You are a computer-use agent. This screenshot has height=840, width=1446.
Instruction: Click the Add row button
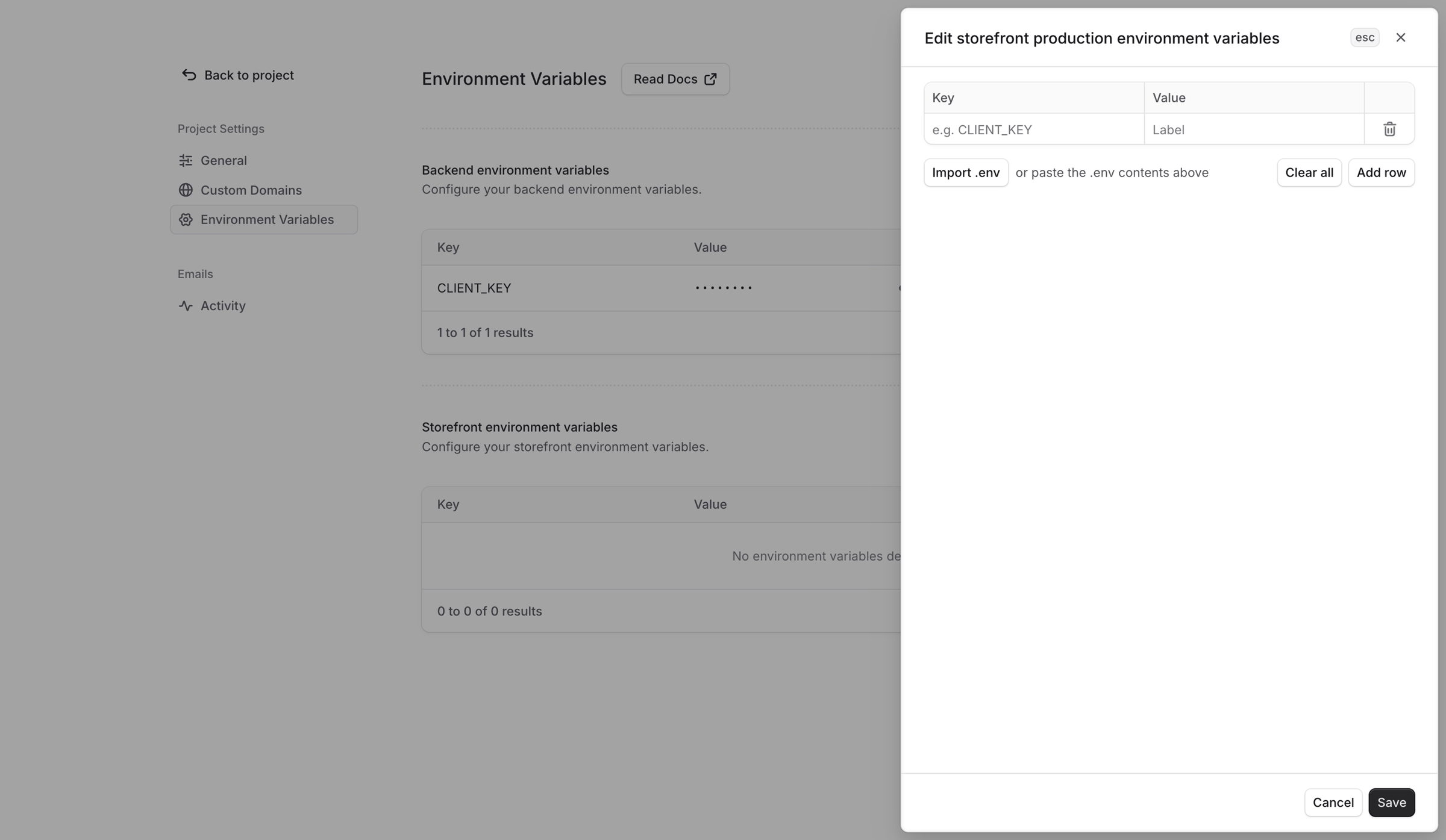coord(1381,173)
